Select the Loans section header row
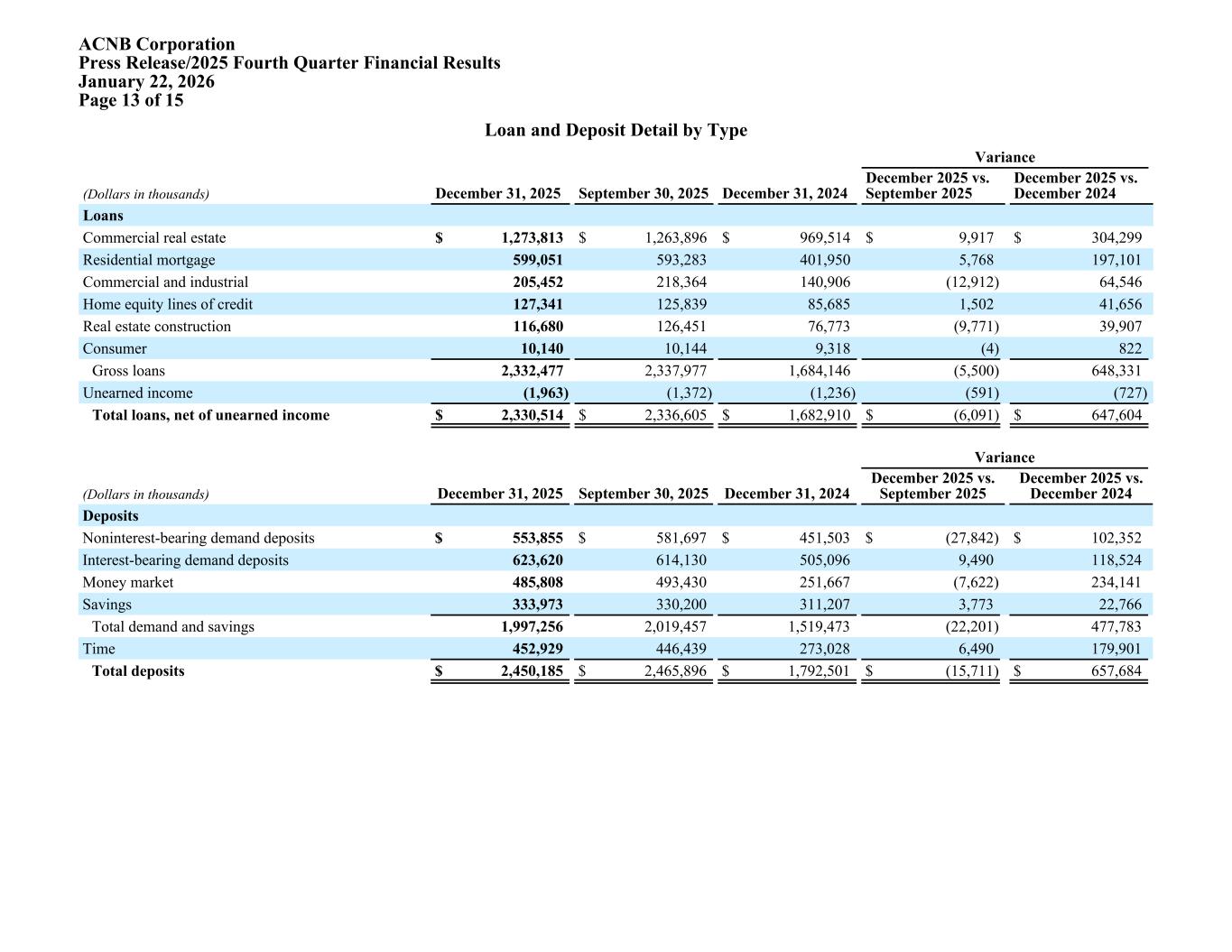The height and width of the screenshot is (952, 1232). coord(103,216)
